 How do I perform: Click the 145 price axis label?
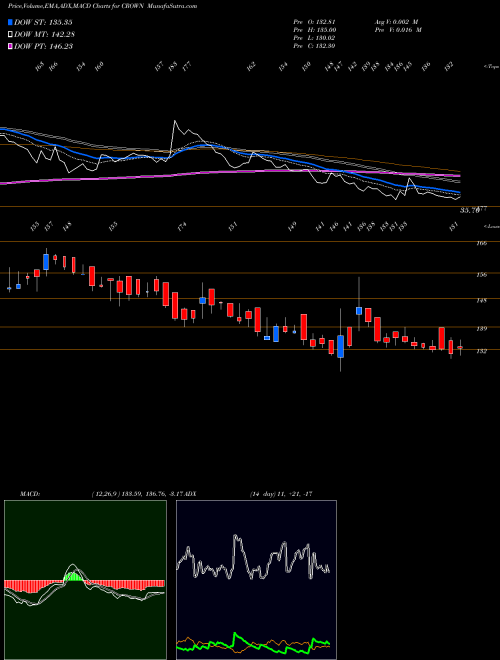pos(482,301)
